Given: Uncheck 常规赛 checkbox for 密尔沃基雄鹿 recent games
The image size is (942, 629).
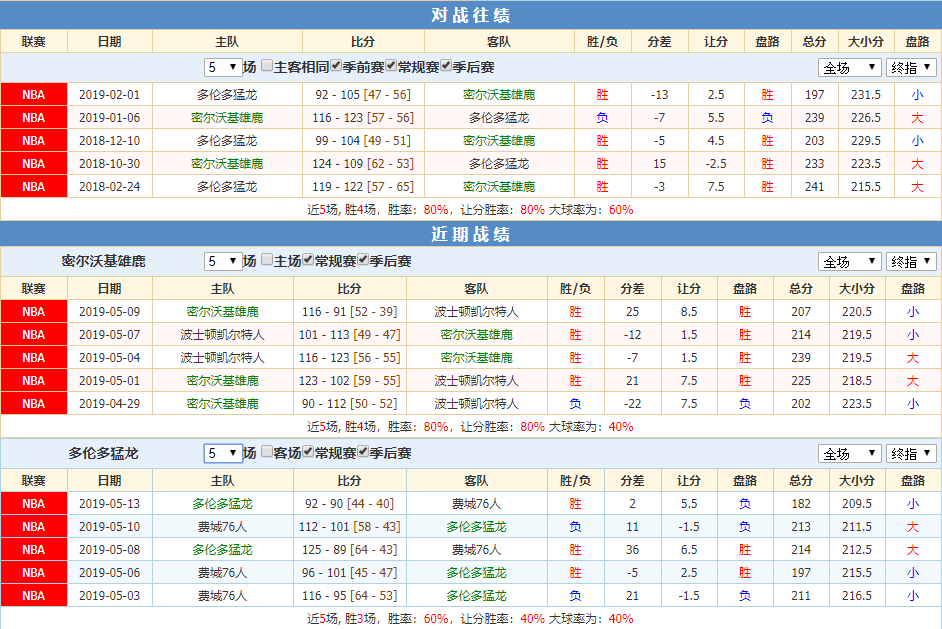Looking at the screenshot, I should pos(308,260).
